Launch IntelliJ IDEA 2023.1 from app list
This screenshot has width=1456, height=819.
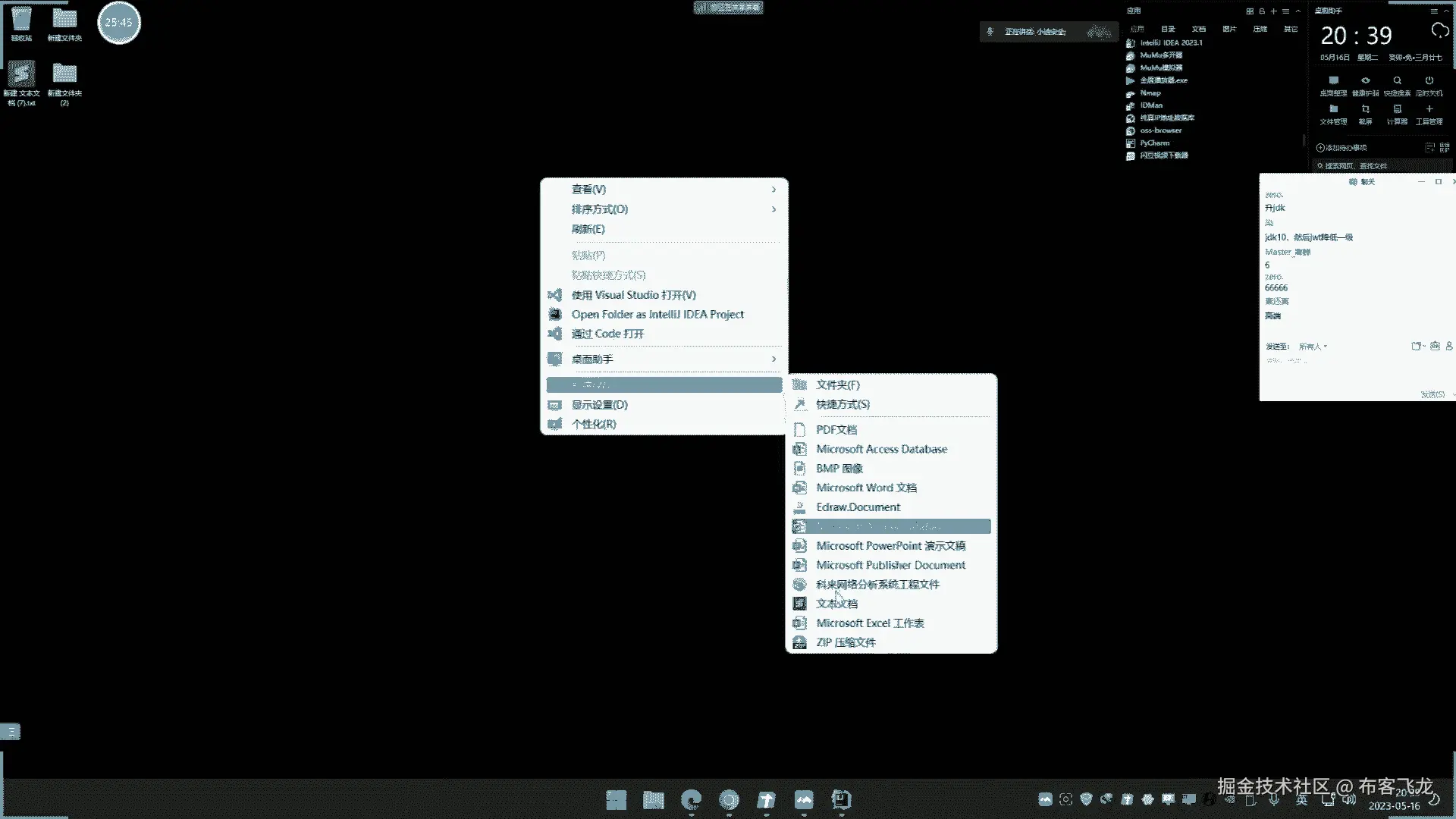1170,43
